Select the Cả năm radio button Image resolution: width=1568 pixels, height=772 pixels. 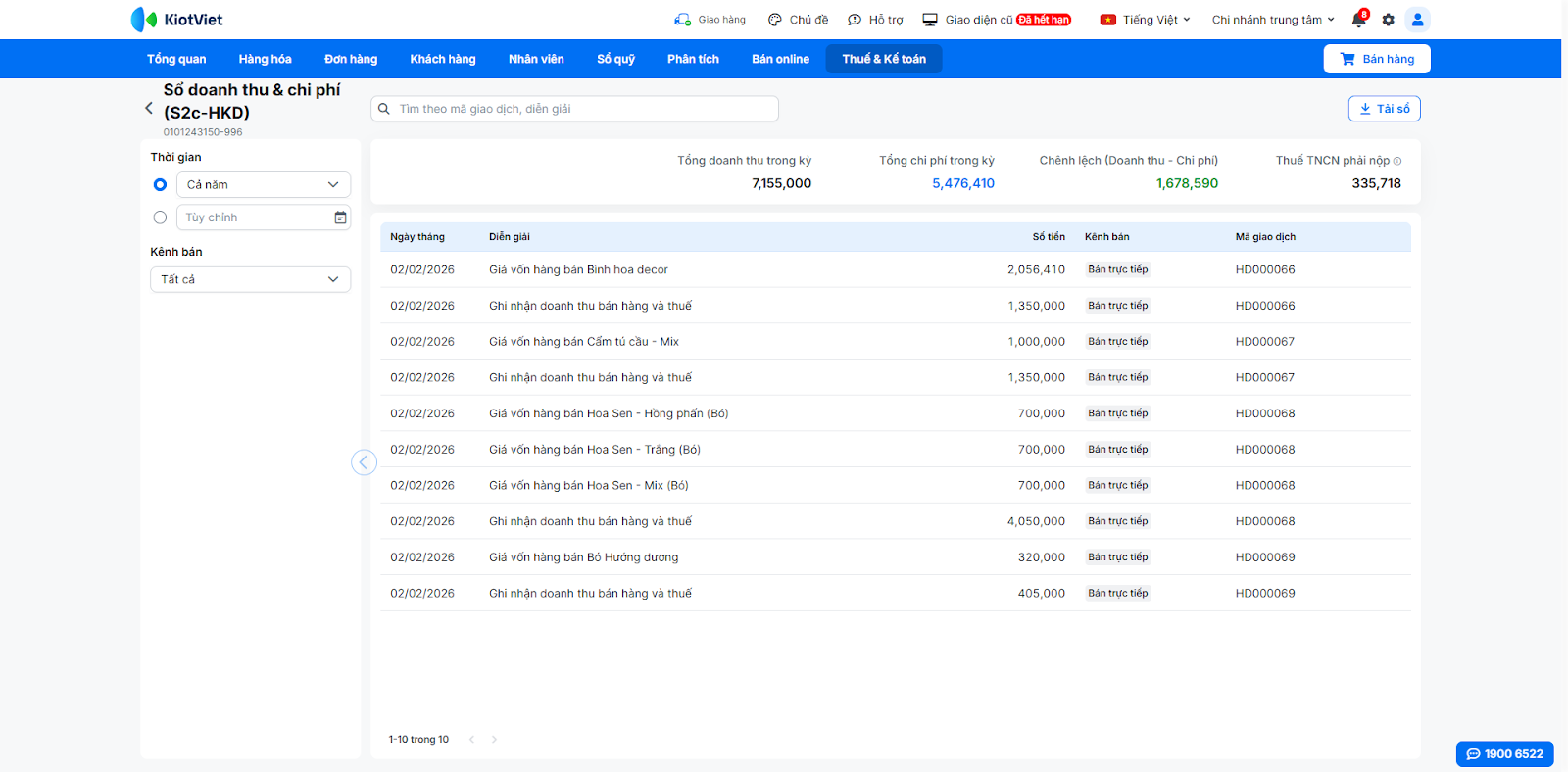coord(160,185)
